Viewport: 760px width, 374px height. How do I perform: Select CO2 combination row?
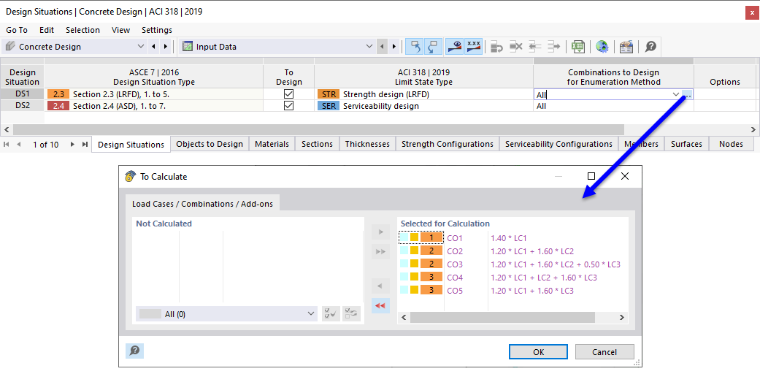(x=512, y=251)
